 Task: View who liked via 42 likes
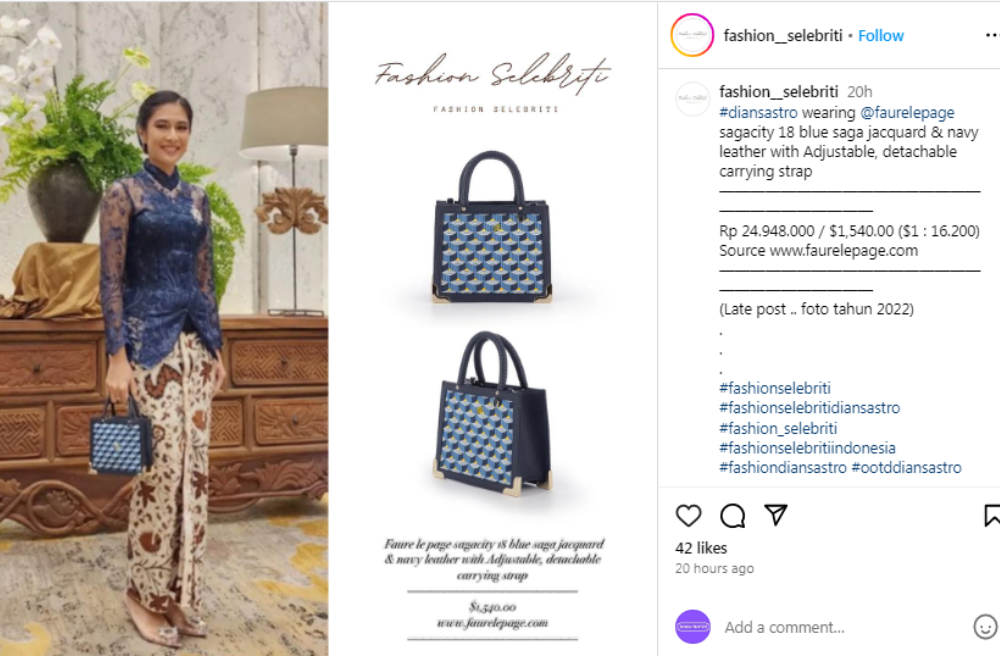click(x=701, y=548)
